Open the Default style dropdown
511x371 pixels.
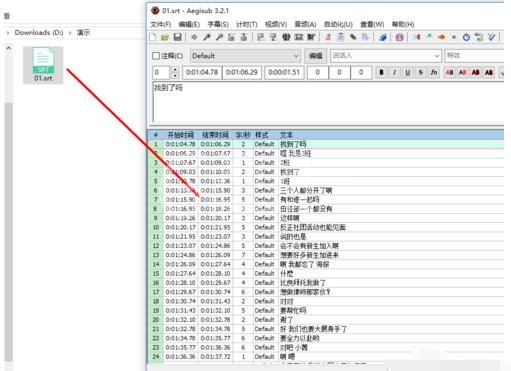tap(245, 56)
